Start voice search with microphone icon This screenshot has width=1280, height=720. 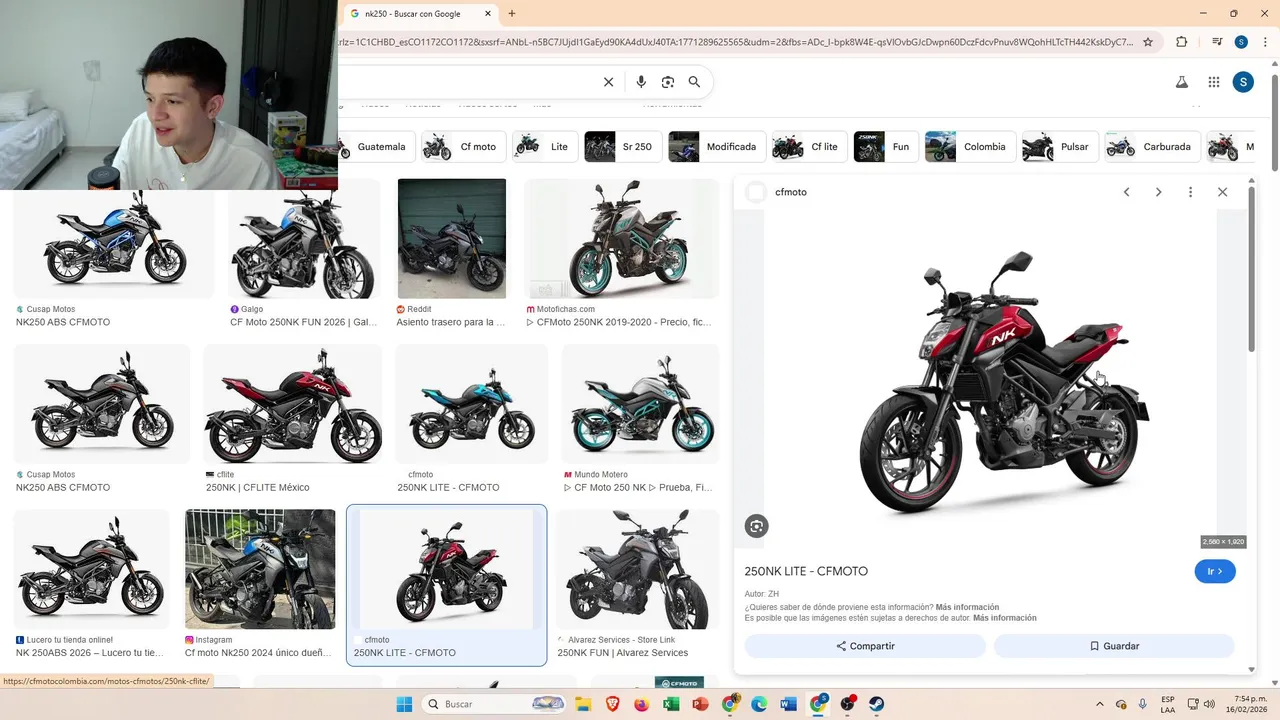click(641, 82)
